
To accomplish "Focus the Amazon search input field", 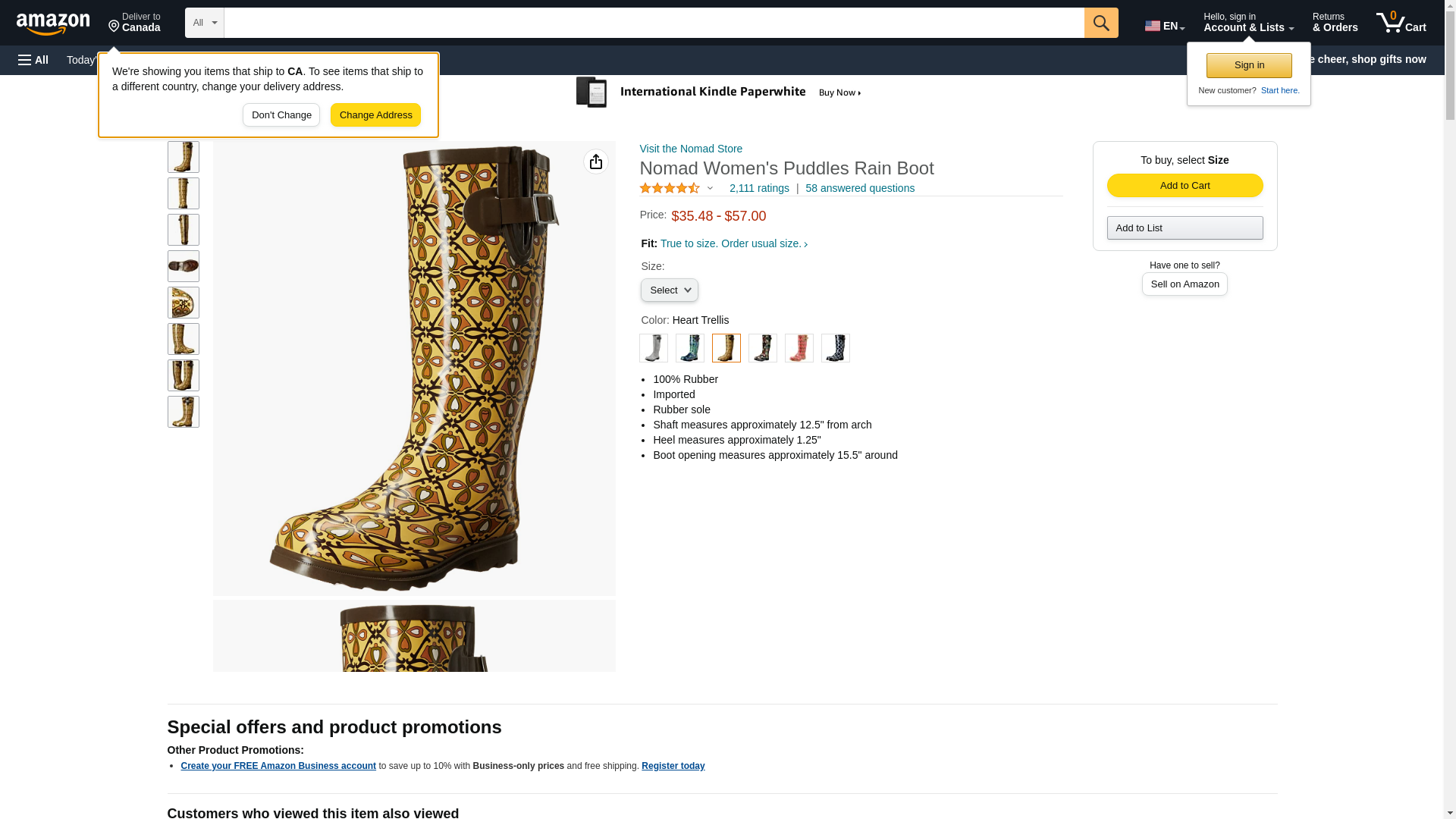I will (x=653, y=23).
